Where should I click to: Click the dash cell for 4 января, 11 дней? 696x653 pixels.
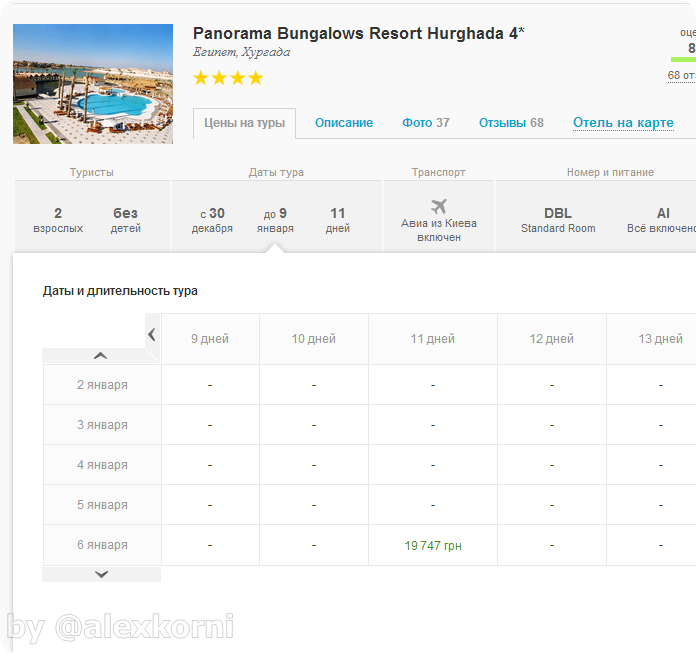click(433, 465)
